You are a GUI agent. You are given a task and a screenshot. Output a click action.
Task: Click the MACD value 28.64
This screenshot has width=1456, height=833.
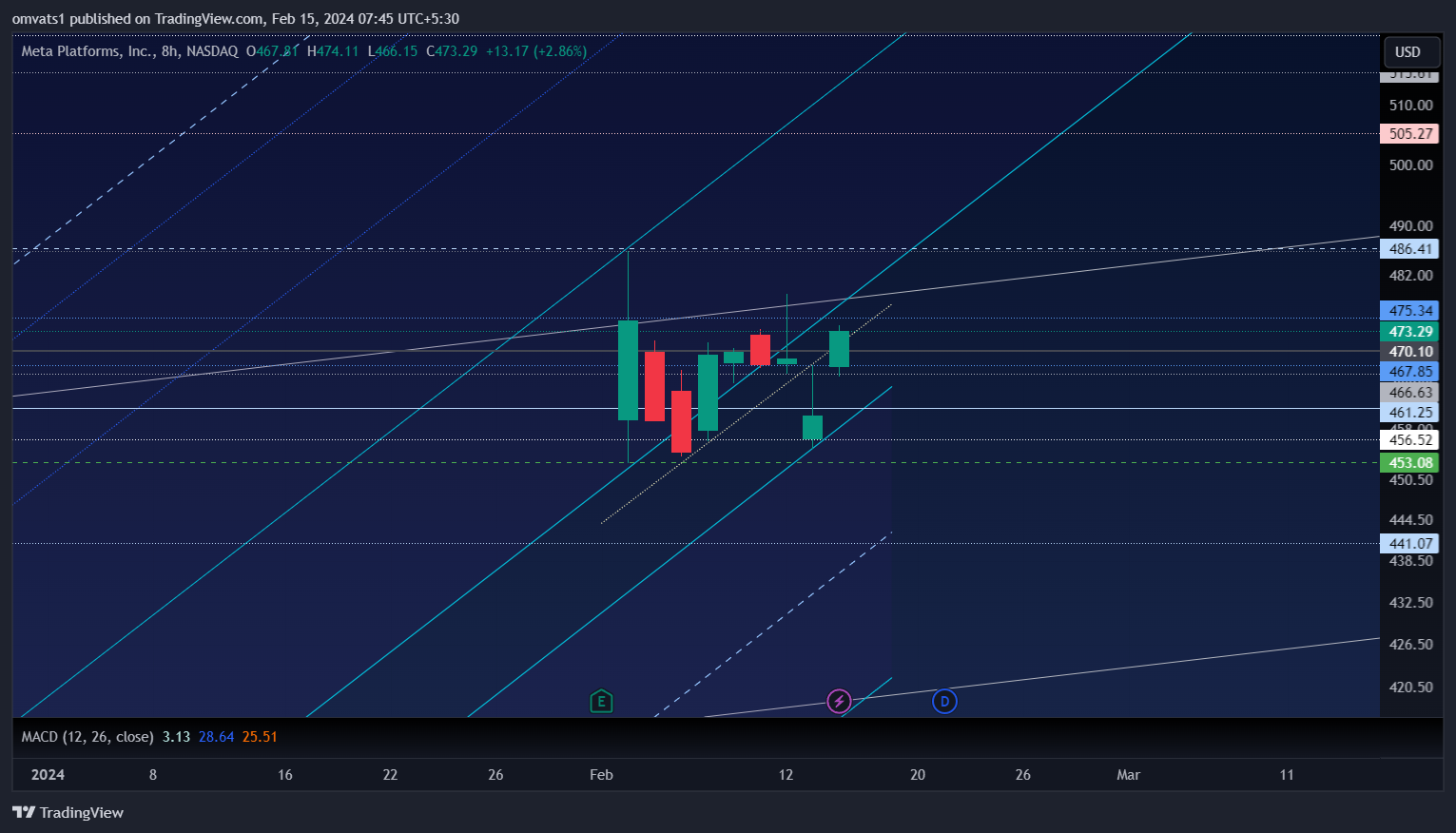click(x=216, y=737)
